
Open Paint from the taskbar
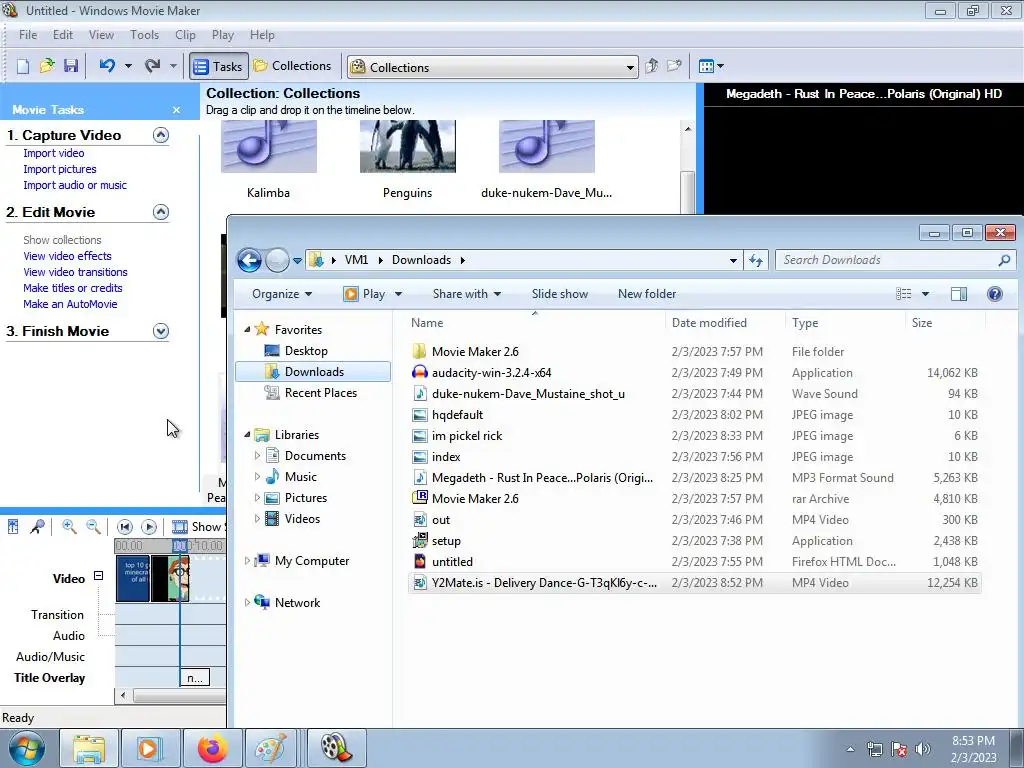pos(272,748)
